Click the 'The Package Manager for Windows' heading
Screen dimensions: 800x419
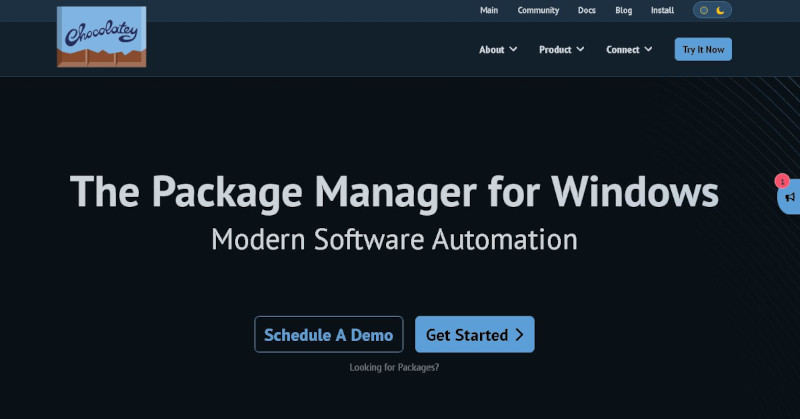click(x=394, y=192)
